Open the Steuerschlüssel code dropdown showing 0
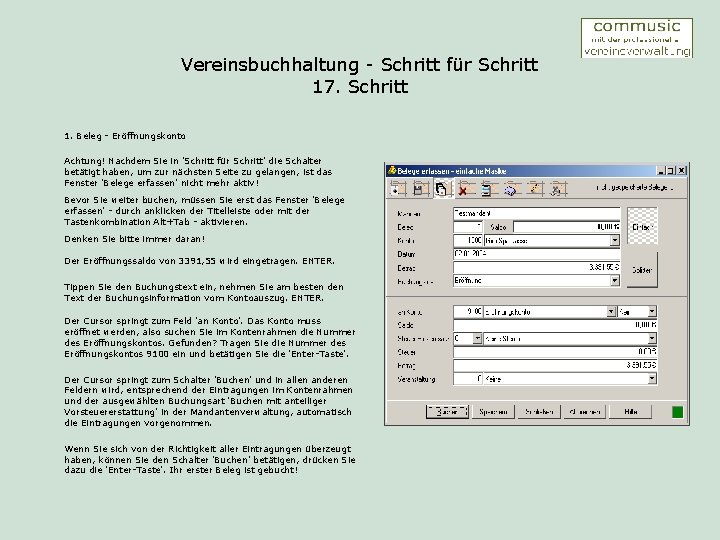720x540 pixels. click(477, 338)
